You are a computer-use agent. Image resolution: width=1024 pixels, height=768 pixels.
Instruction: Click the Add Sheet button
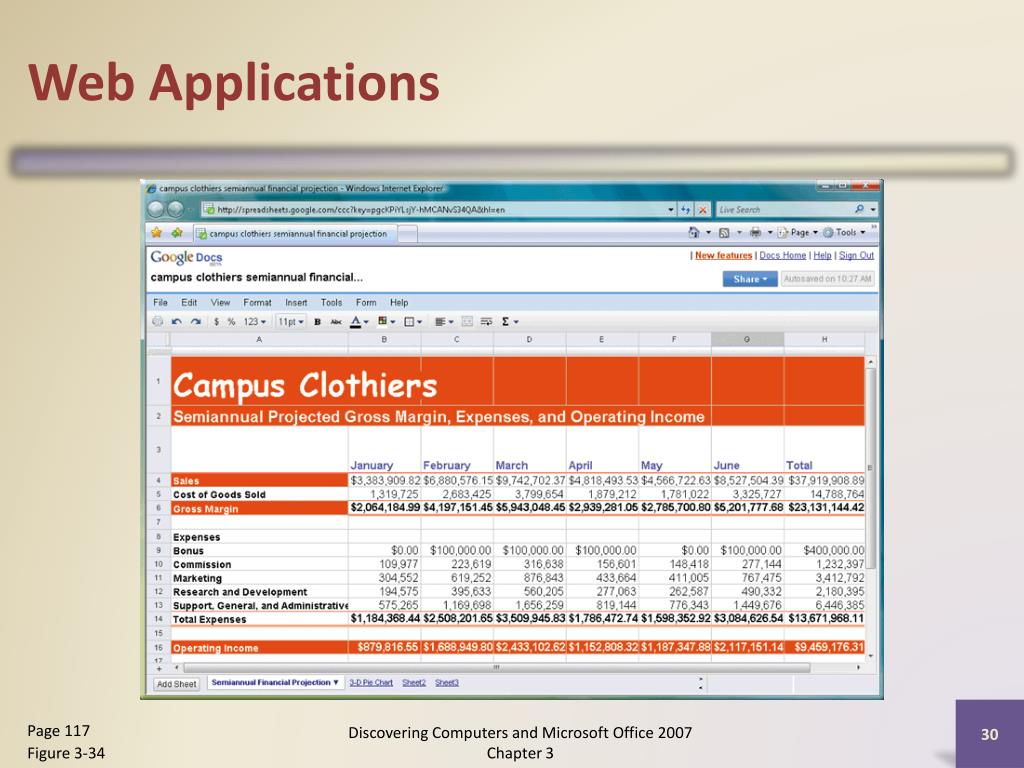[176, 684]
